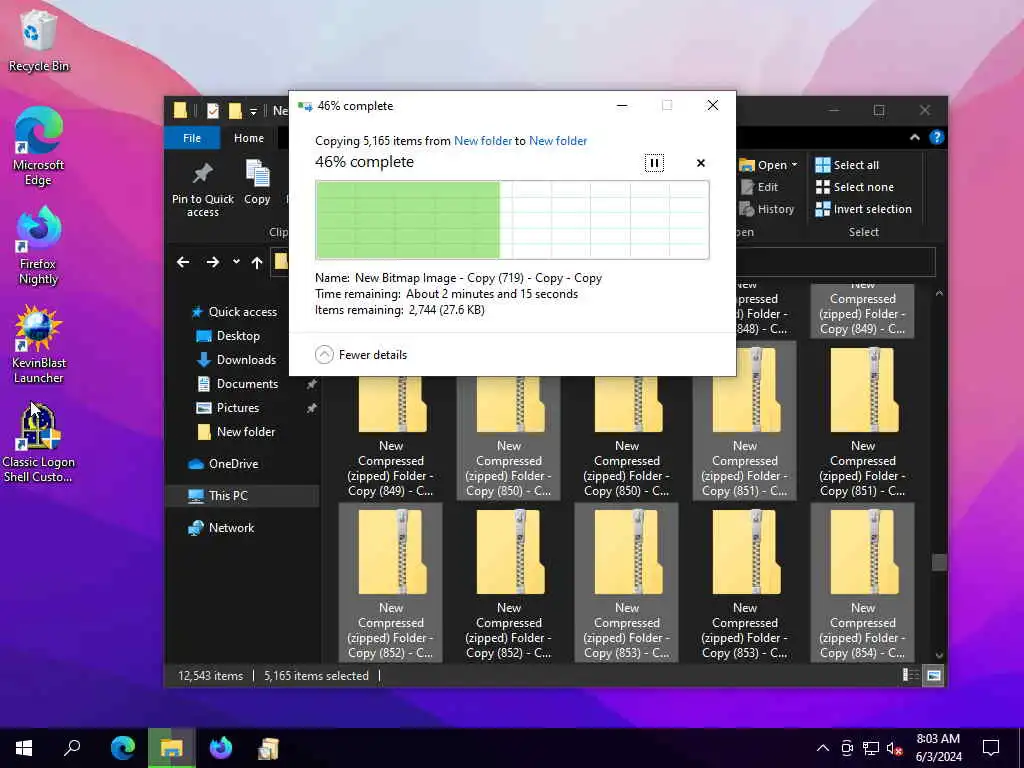Viewport: 1024px width, 768px height.
Task: Select bottom-row highlighted zipped folder Copy (853)
Action: pyautogui.click(x=627, y=583)
